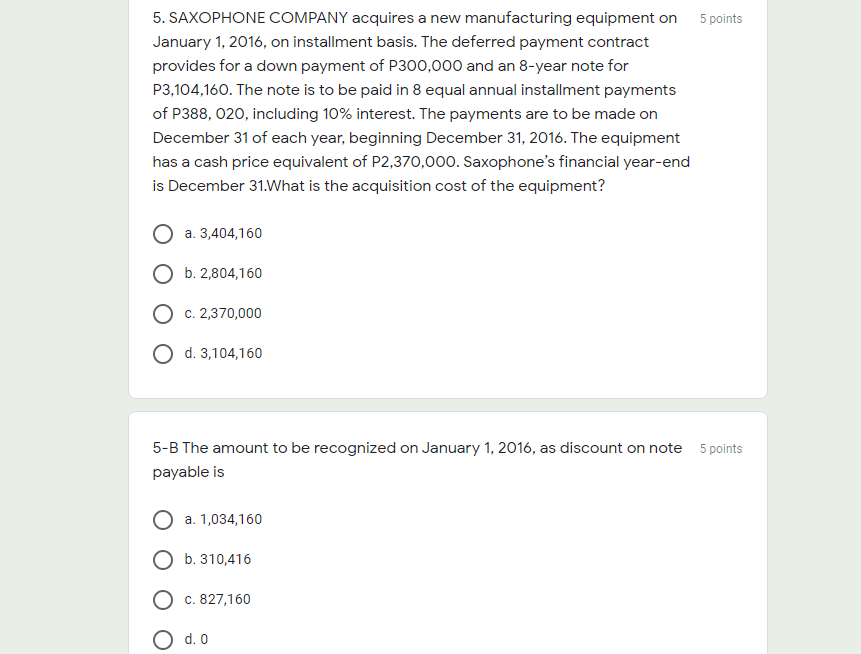Click the answer label text 827,160
The width and height of the screenshot is (861, 654).
coord(225,600)
